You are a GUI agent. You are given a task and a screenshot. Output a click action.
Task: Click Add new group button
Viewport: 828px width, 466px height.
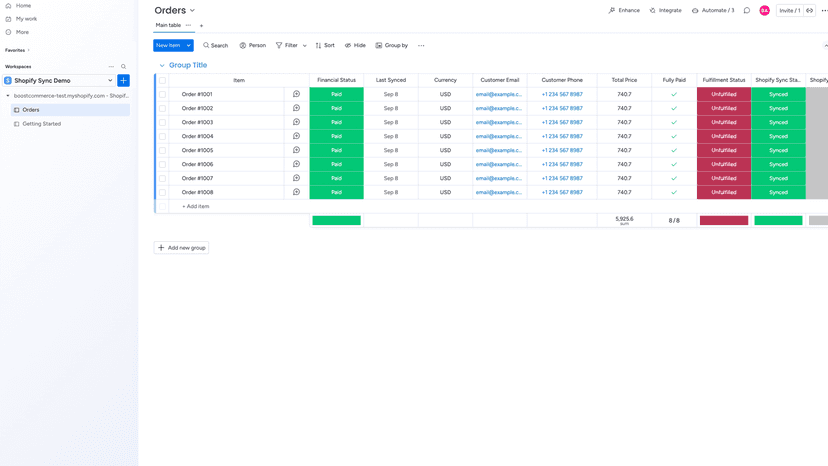pos(181,248)
